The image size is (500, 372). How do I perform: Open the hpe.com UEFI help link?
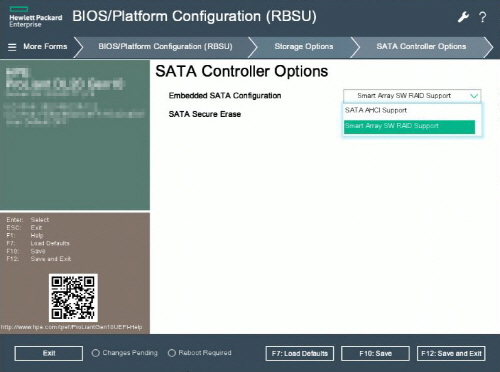click(71, 327)
